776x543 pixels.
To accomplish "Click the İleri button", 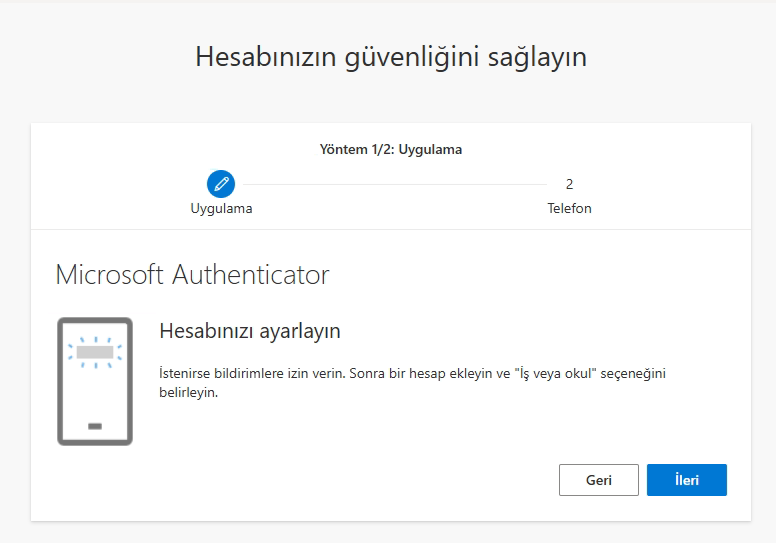I will (x=686, y=480).
